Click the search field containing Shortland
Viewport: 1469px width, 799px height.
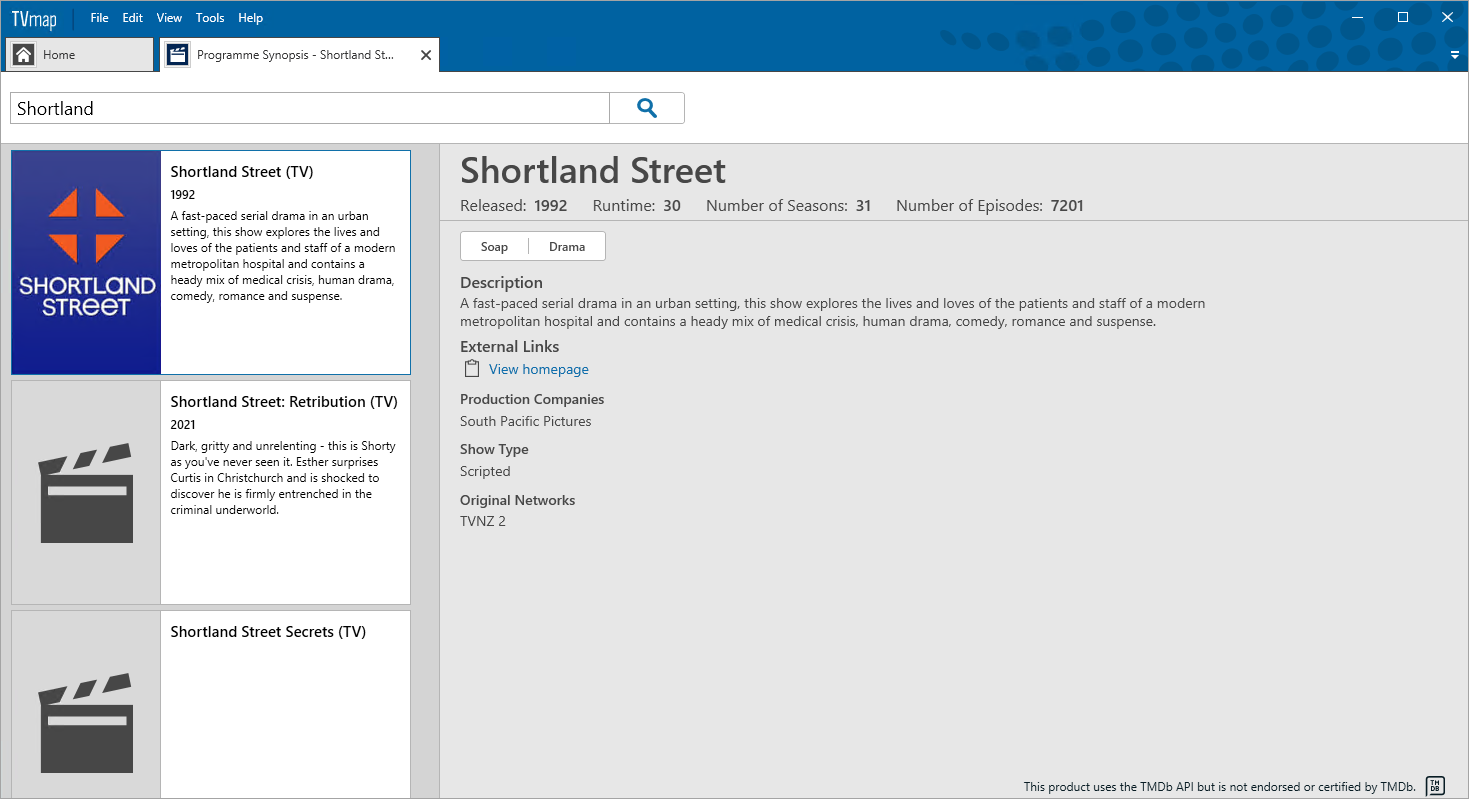(310, 108)
